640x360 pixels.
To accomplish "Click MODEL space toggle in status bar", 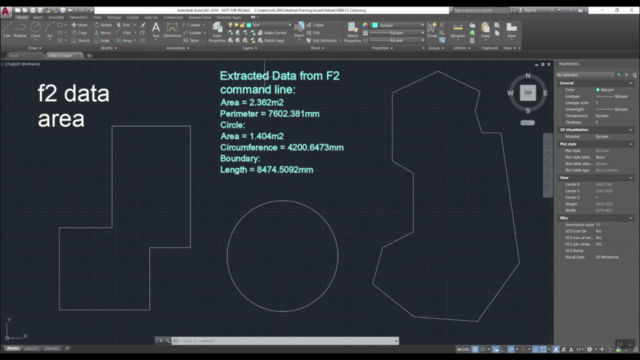I will coord(463,349).
